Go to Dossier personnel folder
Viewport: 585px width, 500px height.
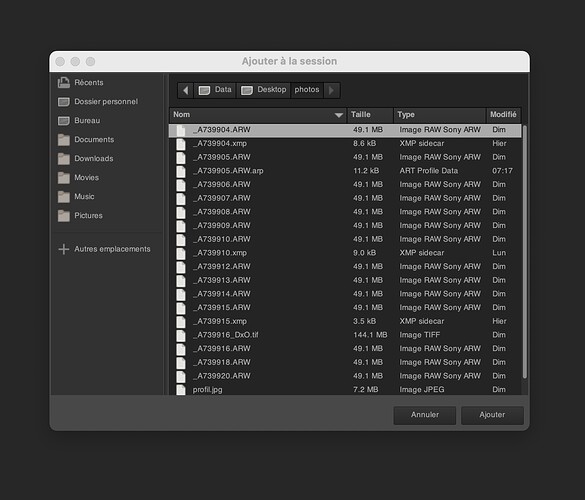click(98, 101)
